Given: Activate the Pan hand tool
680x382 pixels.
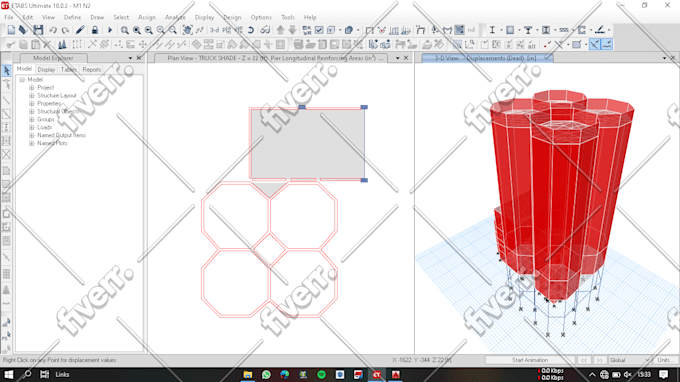Looking at the screenshot, I should tap(187, 30).
